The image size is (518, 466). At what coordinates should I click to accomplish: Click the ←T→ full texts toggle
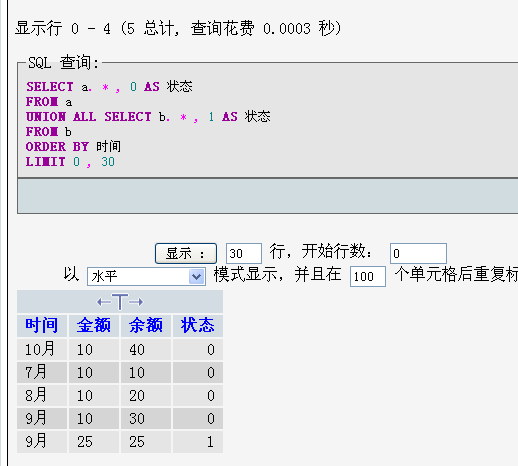(120, 302)
